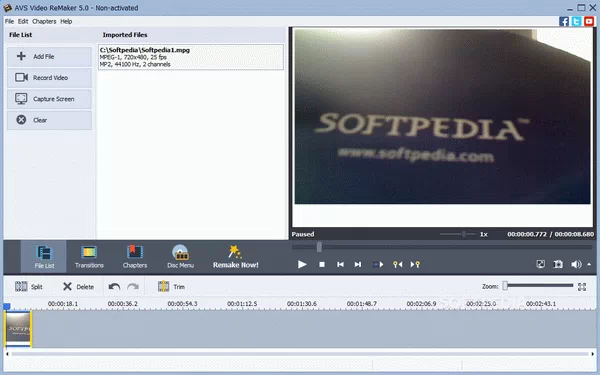The image size is (600, 375).
Task: Toggle full screen preview icon
Action: pyautogui.click(x=540, y=264)
